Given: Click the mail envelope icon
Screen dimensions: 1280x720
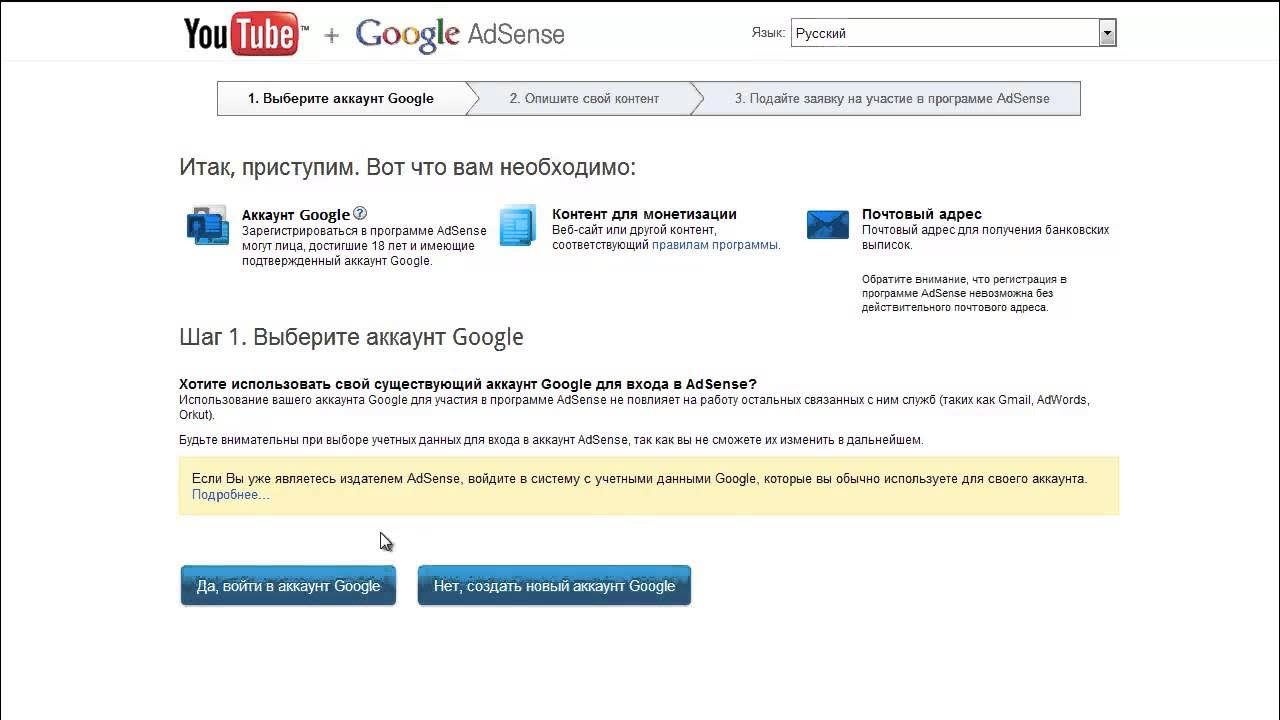Looking at the screenshot, I should pyautogui.click(x=827, y=224).
